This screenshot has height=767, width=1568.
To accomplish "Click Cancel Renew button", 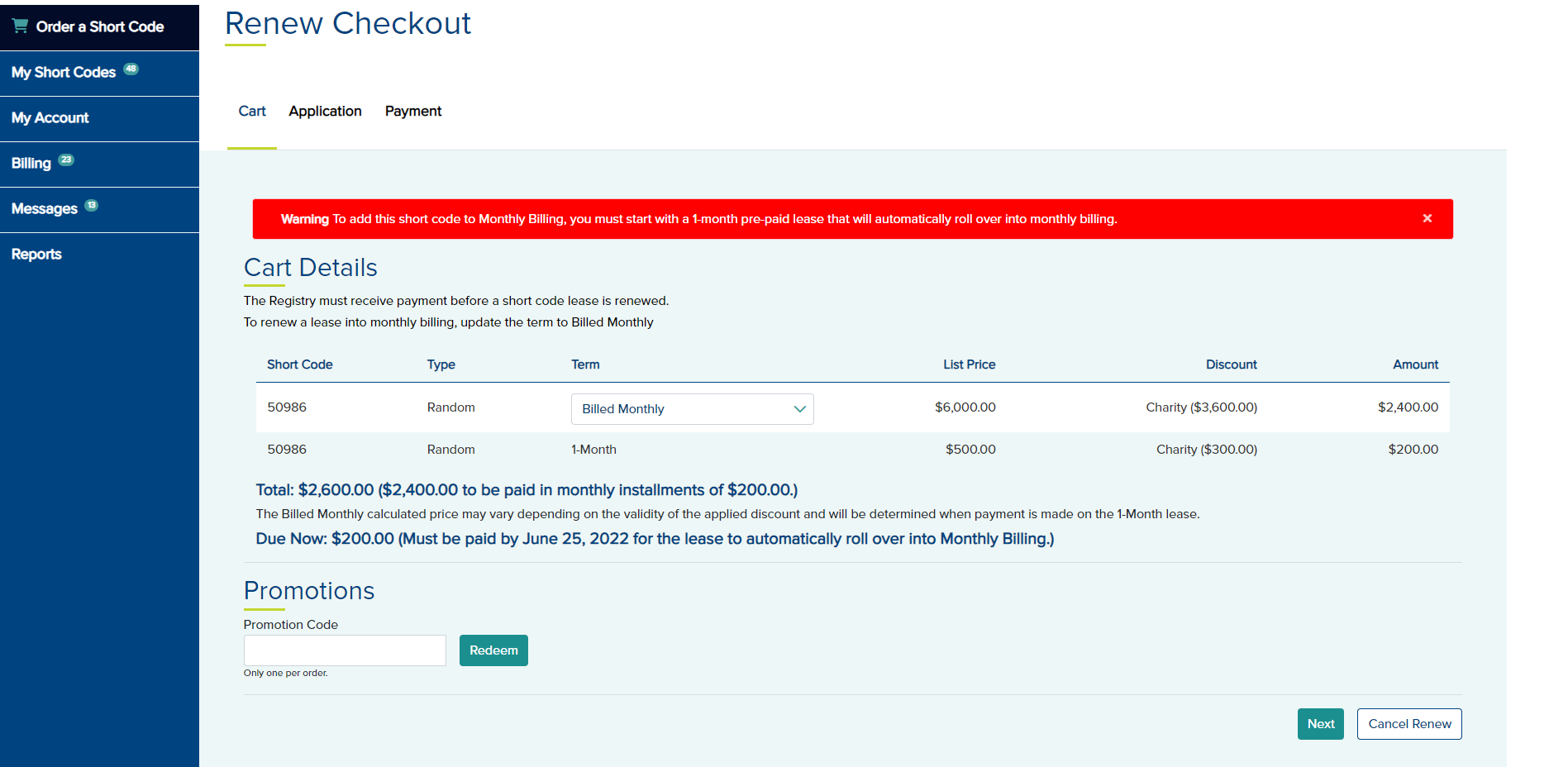I will point(1408,724).
